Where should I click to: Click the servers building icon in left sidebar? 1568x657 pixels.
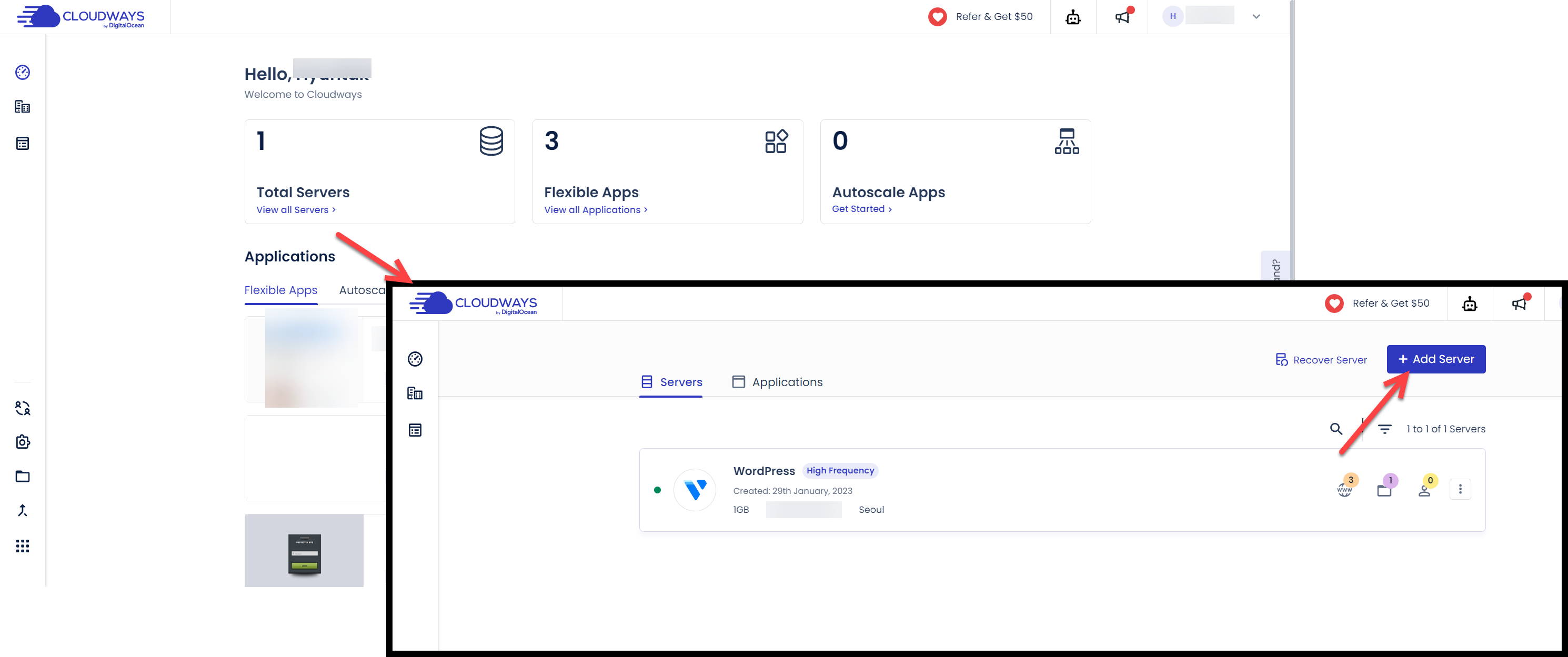(23, 107)
